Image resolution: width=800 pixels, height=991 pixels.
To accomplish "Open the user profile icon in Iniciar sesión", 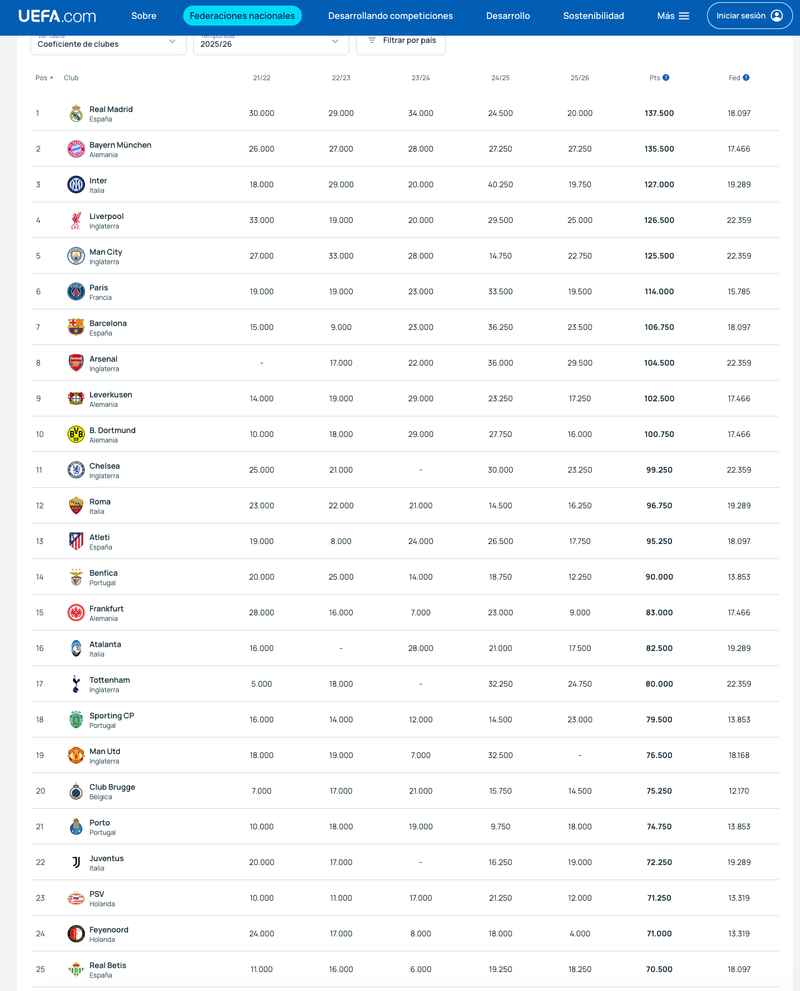I will pos(777,16).
